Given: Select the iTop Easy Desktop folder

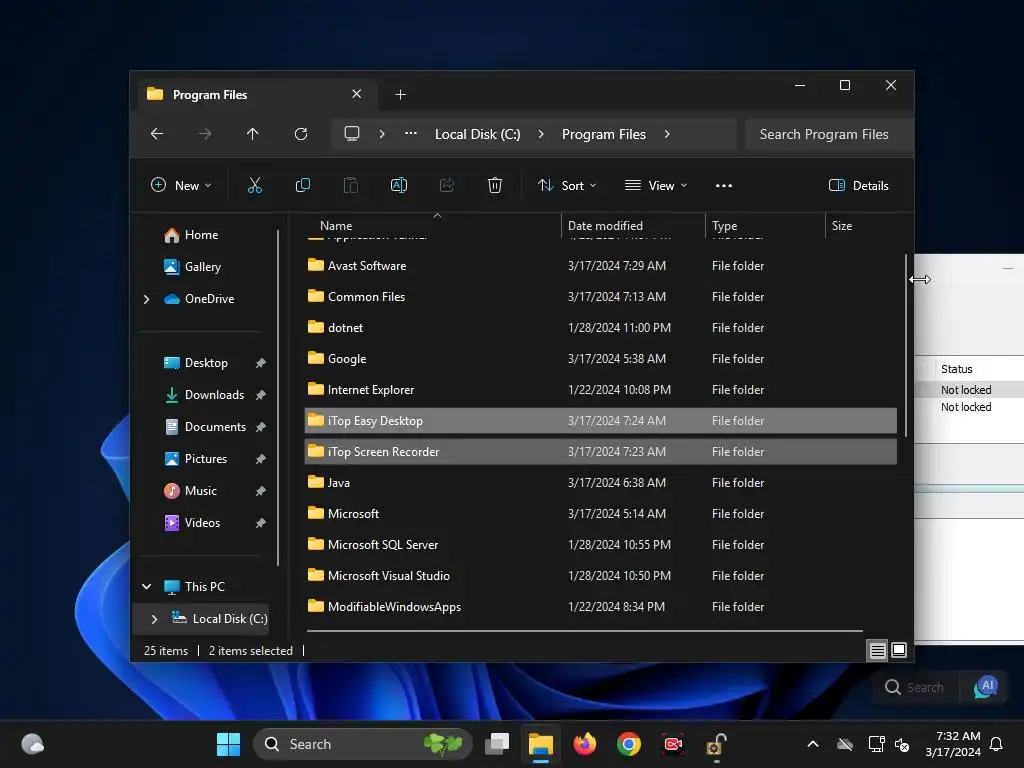Looking at the screenshot, I should click(x=600, y=421).
